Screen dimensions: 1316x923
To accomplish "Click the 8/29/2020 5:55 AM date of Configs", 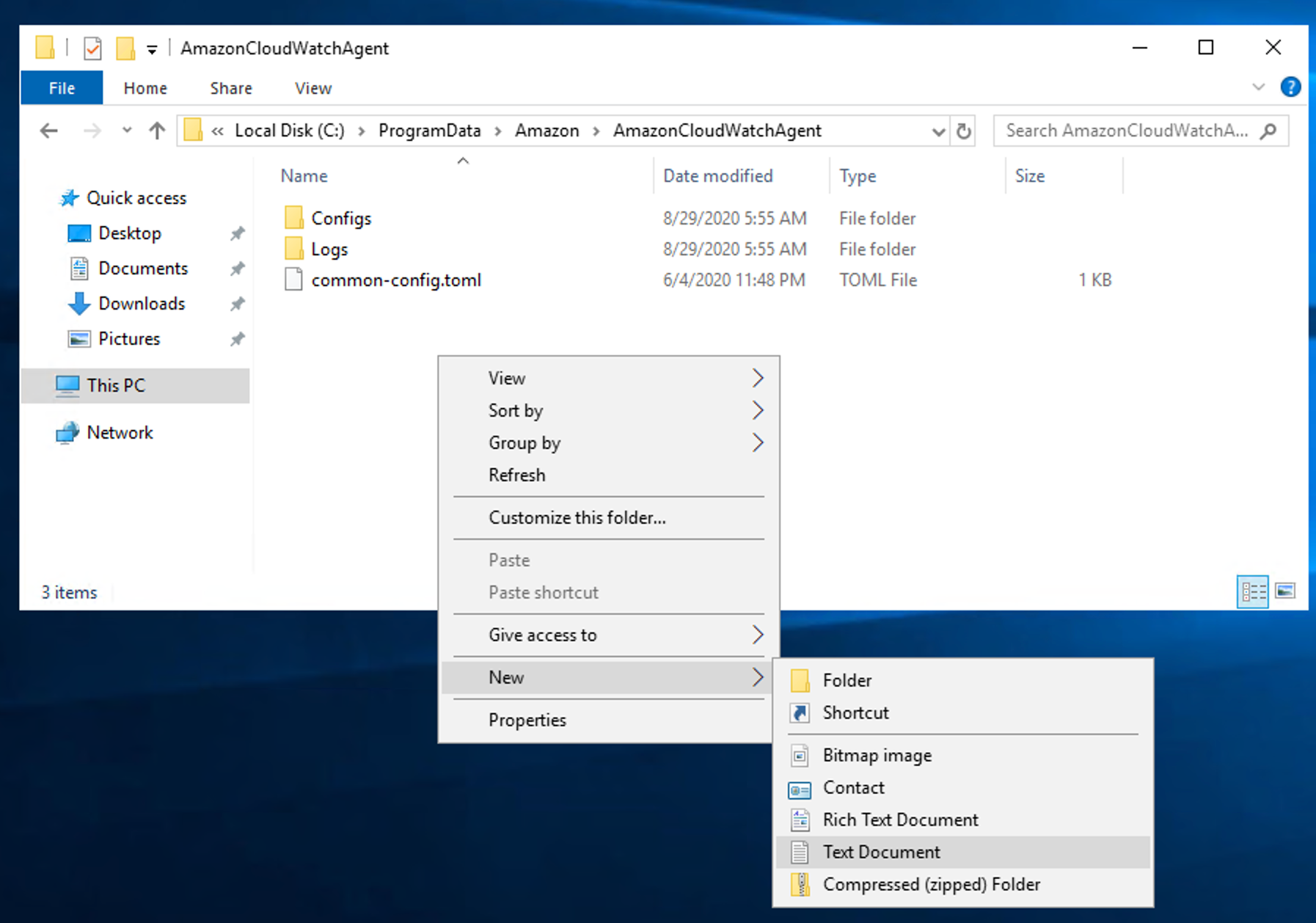I will click(x=734, y=218).
